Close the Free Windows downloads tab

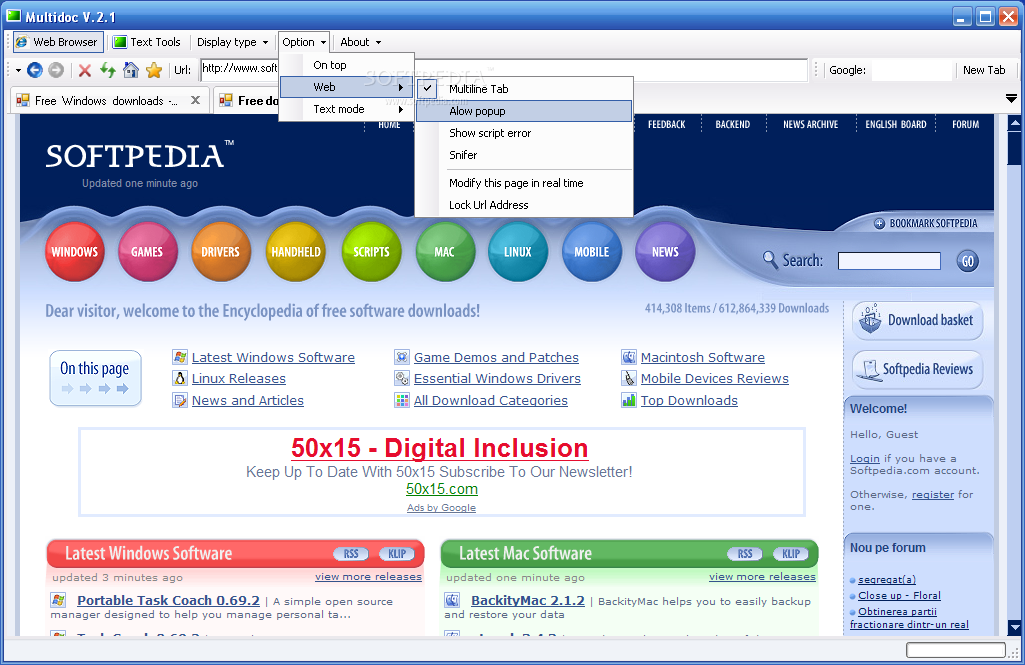[195, 100]
